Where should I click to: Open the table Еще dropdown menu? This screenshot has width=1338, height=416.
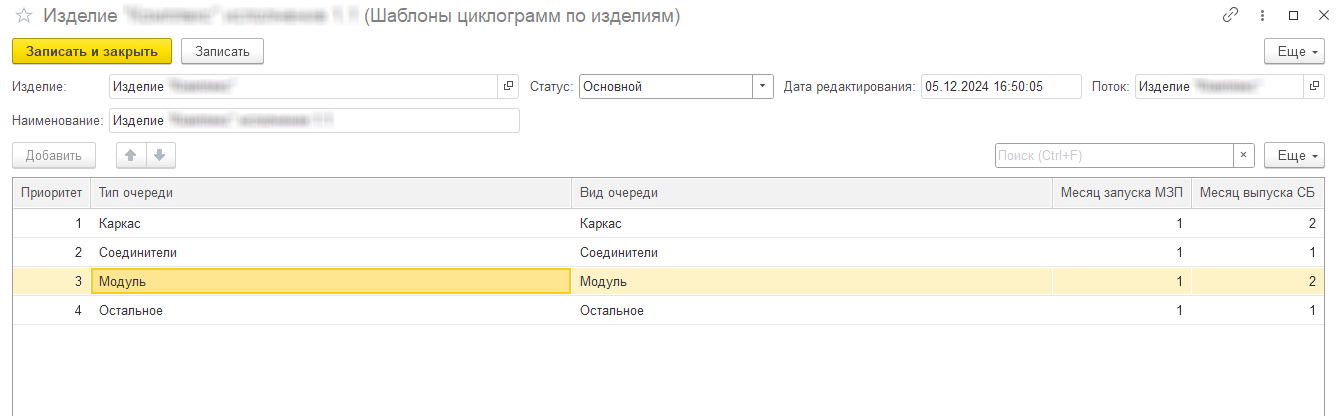[x=1295, y=156]
